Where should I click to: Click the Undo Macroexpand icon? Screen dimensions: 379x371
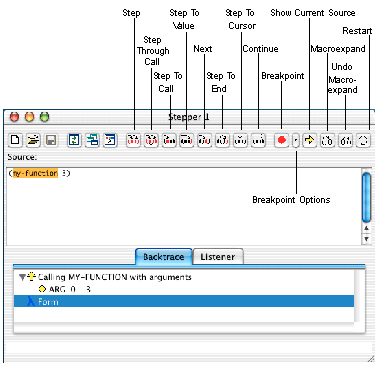(345, 140)
